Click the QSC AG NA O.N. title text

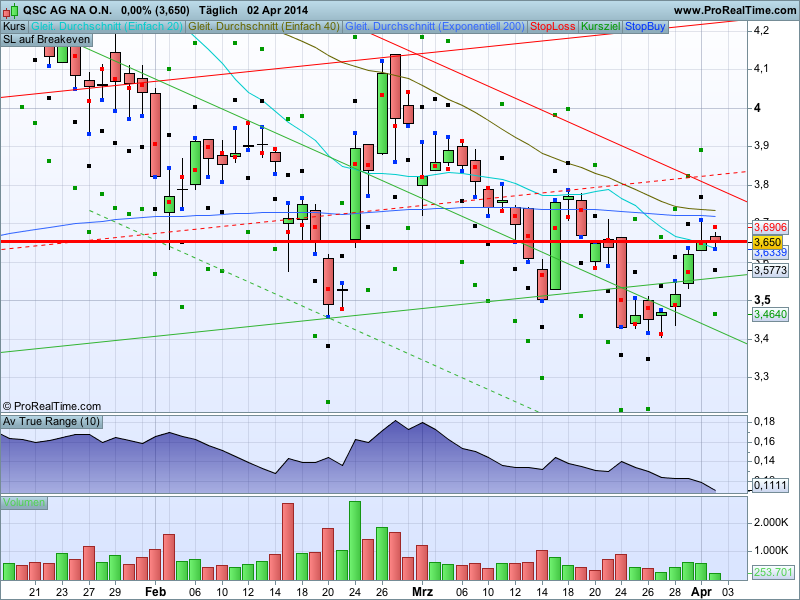coord(67,10)
